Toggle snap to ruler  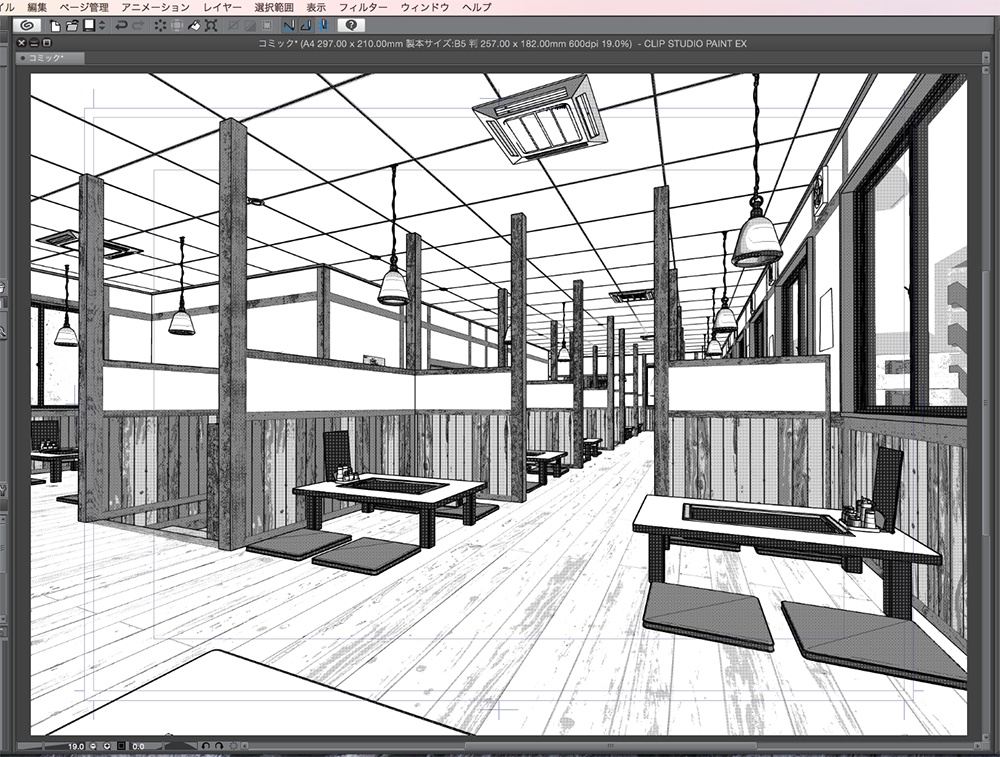pyautogui.click(x=290, y=26)
